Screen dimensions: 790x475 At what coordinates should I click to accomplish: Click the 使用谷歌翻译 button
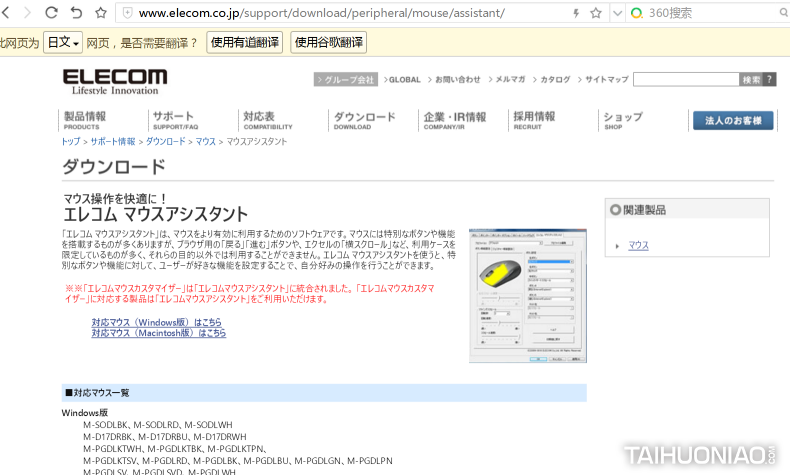click(328, 42)
